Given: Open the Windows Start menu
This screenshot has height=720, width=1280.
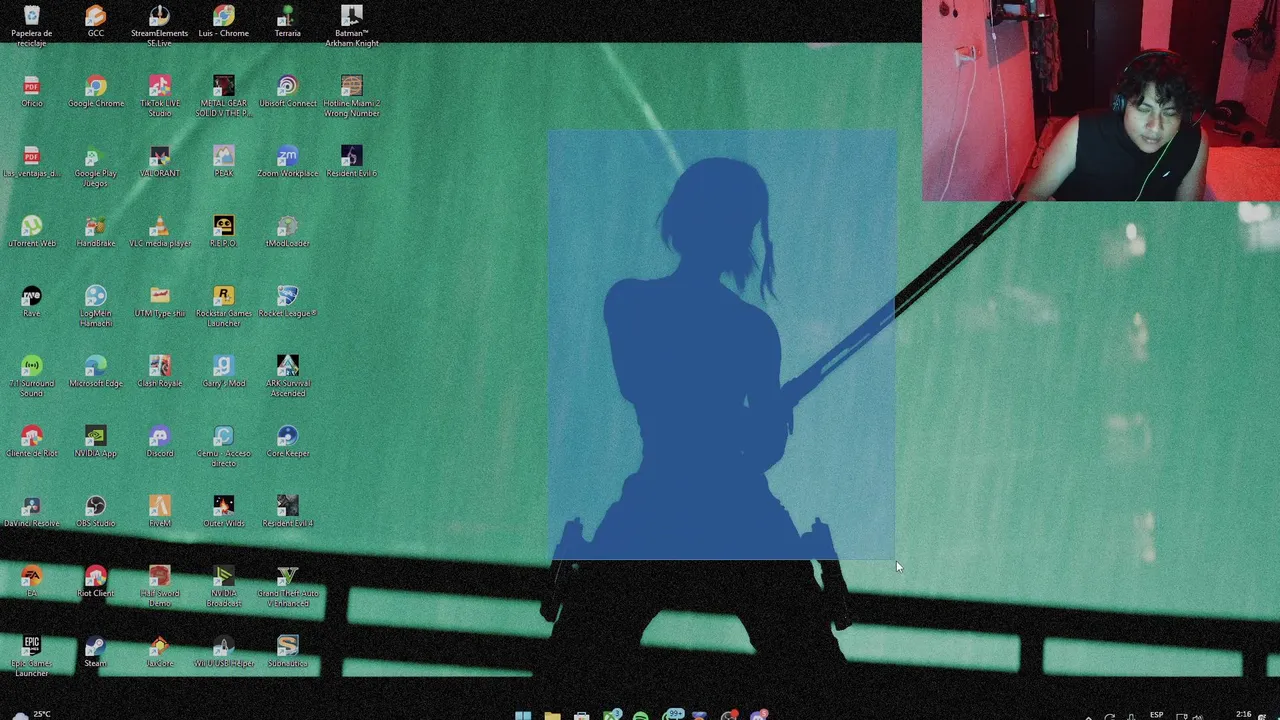Looking at the screenshot, I should [x=523, y=715].
